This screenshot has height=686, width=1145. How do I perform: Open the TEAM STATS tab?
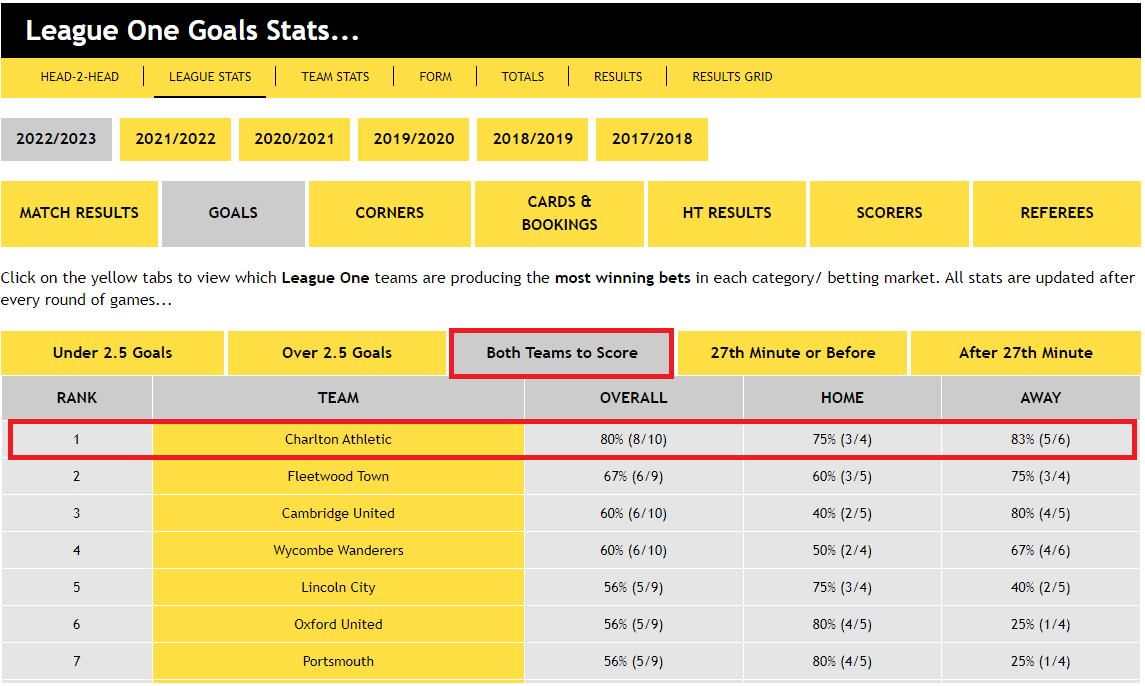coord(334,76)
